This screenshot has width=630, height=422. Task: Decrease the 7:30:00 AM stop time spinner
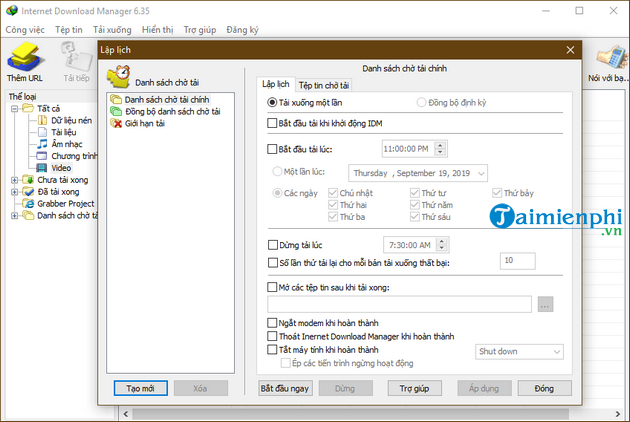click(442, 248)
